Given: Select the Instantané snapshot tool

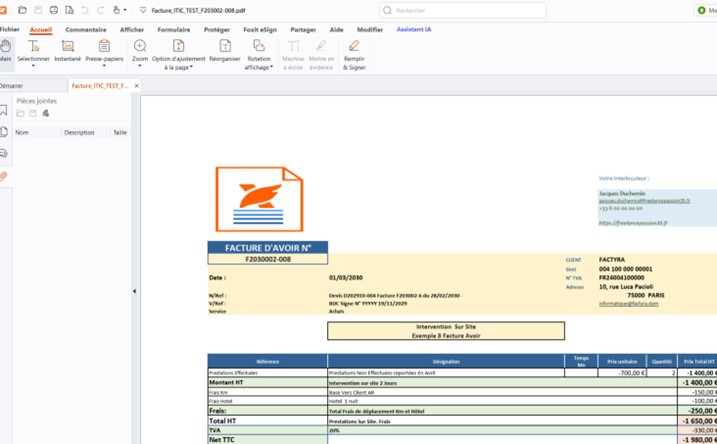Looking at the screenshot, I should coord(68,51).
